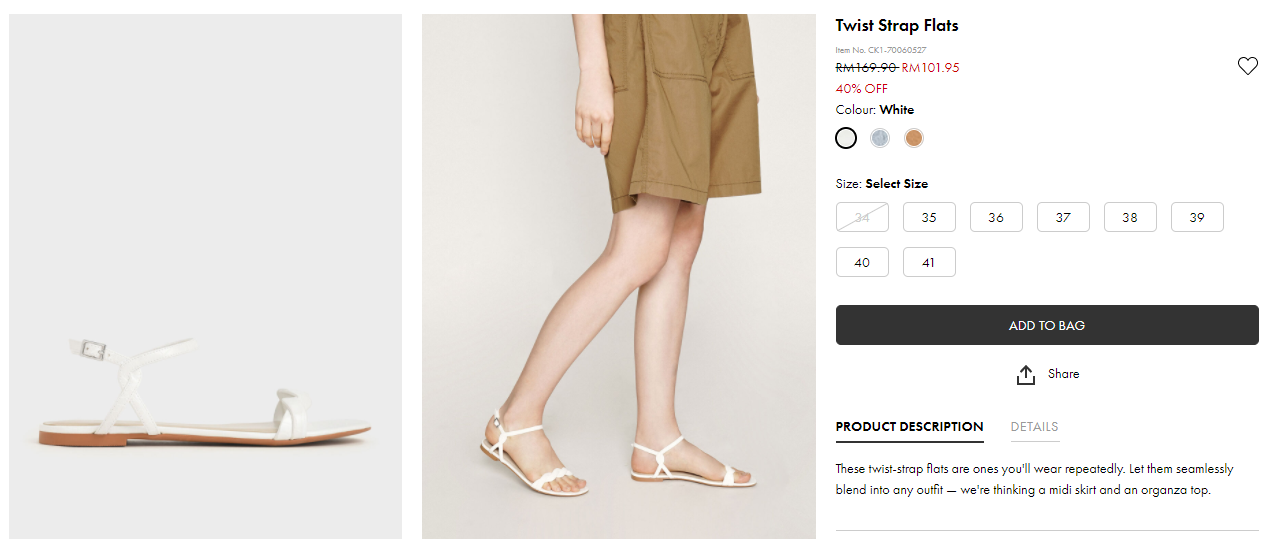
Task: Click the share upload icon
Action: (1025, 375)
